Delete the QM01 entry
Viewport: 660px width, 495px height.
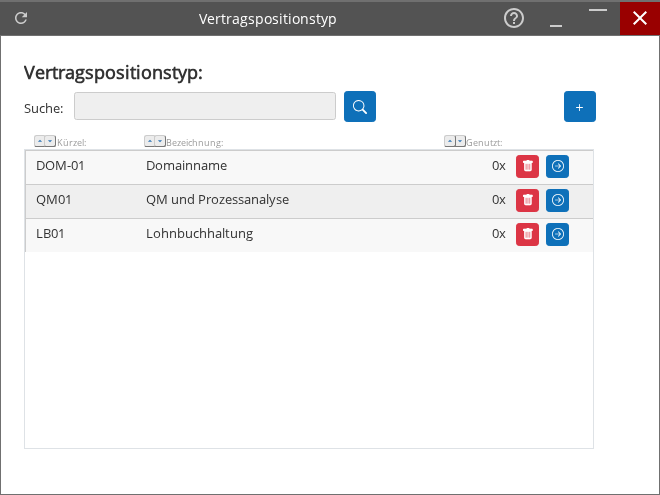click(x=527, y=200)
